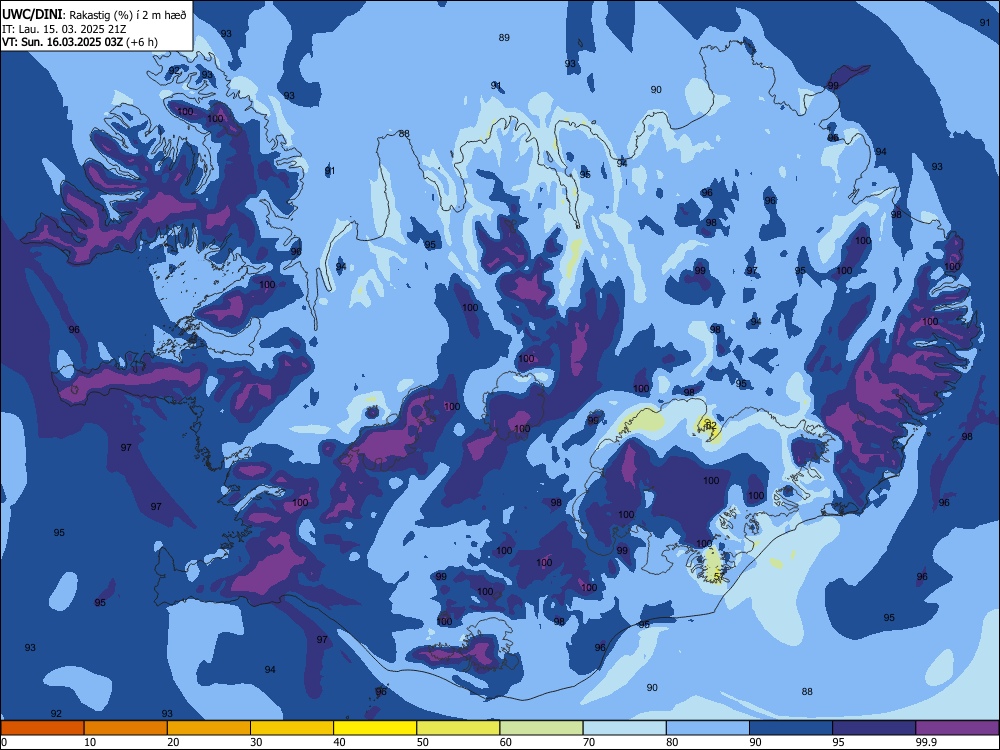Pick the 80–90 light blue legend swatch

[x=708, y=728]
